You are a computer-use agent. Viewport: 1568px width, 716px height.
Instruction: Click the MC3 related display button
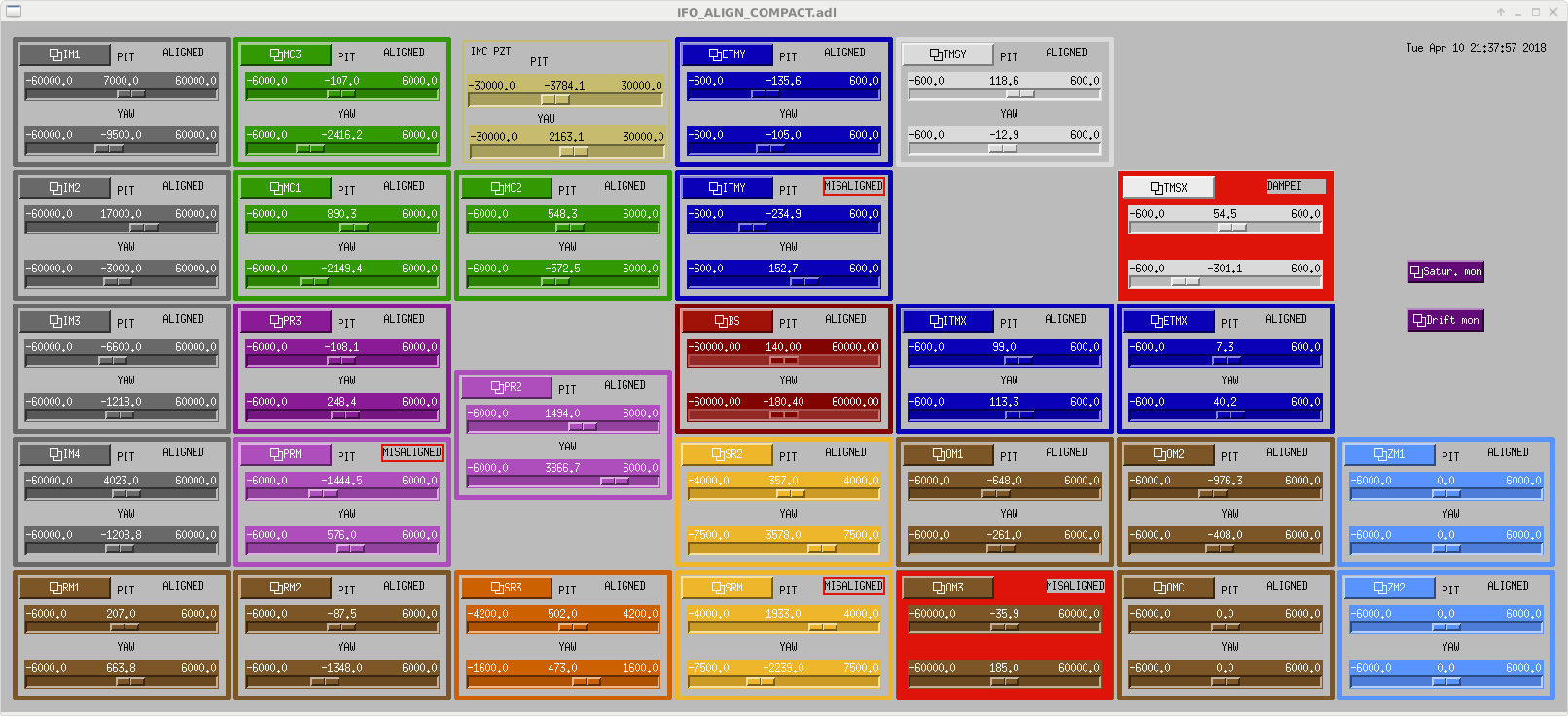pos(286,54)
